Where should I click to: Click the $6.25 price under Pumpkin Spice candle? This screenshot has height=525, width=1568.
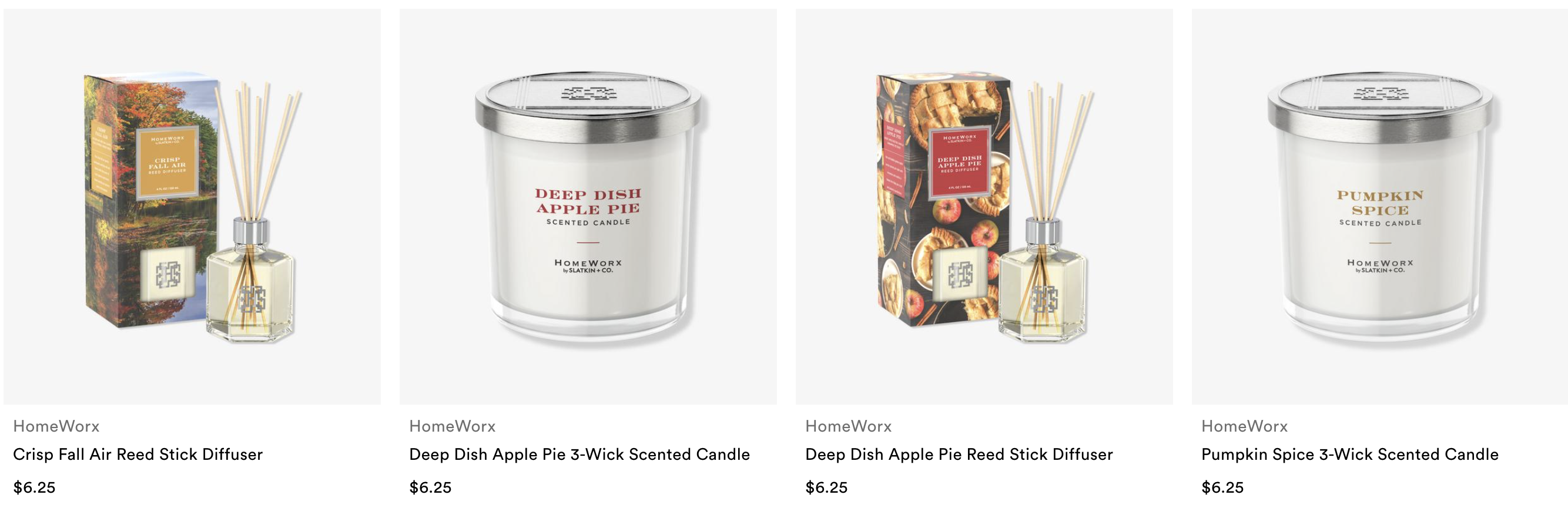(1222, 487)
